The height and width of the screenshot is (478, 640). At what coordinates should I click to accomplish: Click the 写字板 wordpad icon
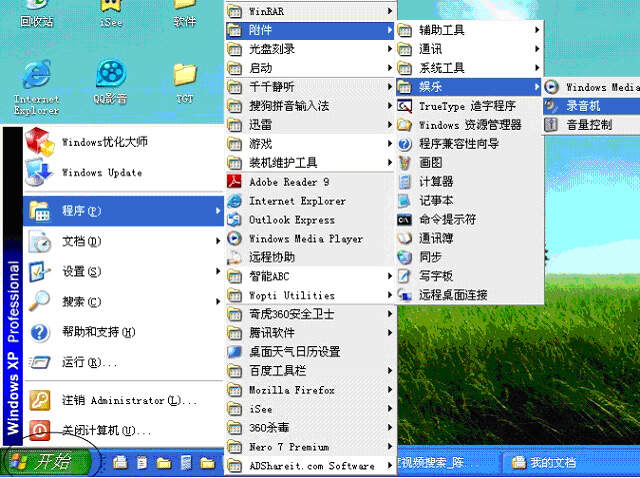pyautogui.click(x=404, y=276)
